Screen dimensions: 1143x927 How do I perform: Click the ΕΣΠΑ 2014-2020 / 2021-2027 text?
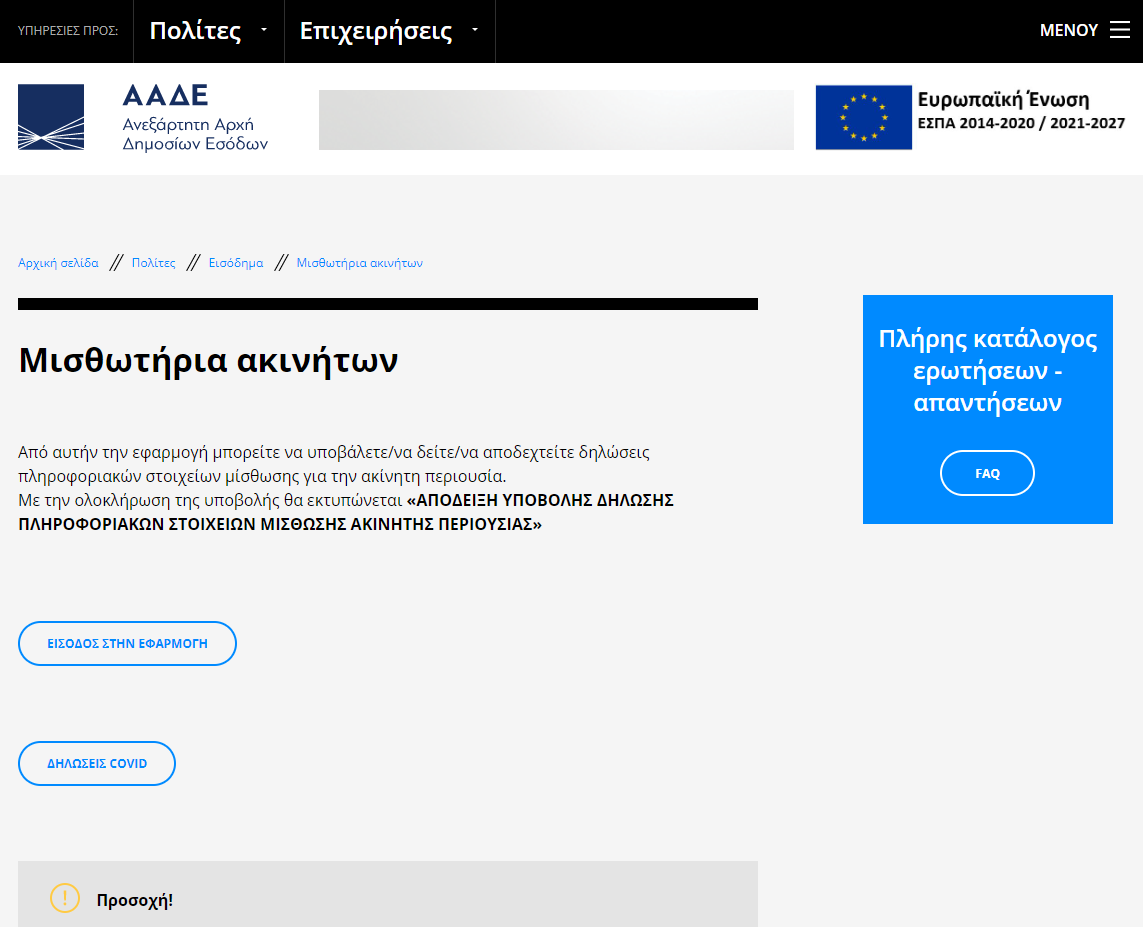(1021, 124)
